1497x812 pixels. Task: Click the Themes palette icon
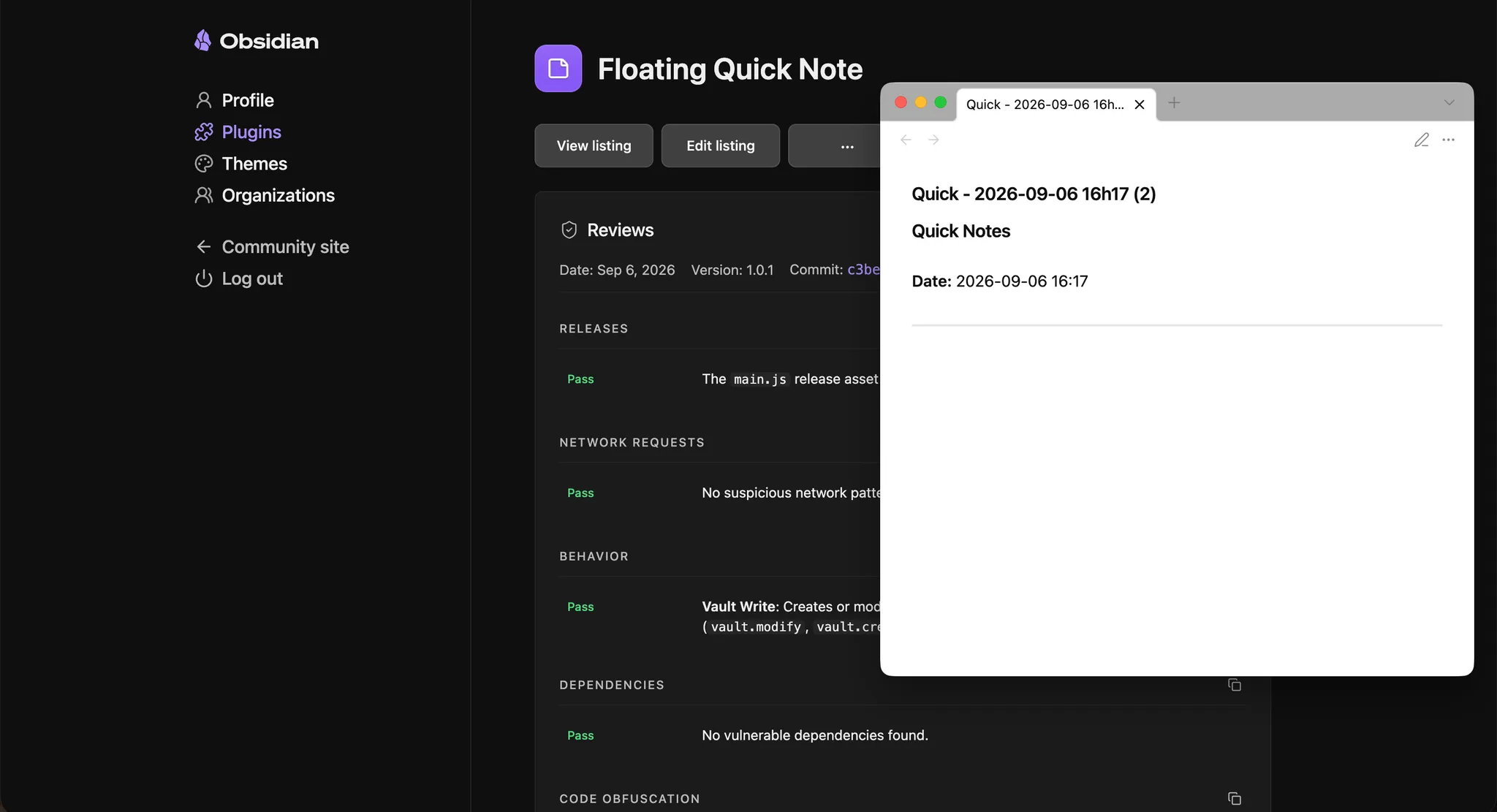tap(204, 164)
